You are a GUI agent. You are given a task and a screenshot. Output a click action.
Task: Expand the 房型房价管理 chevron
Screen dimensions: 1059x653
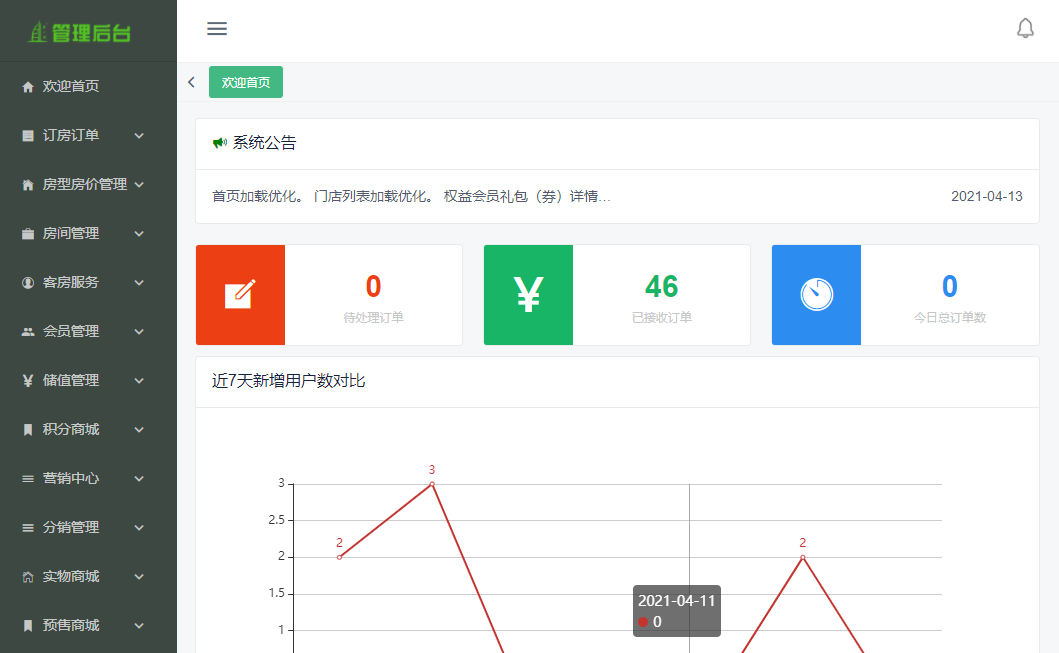click(139, 184)
